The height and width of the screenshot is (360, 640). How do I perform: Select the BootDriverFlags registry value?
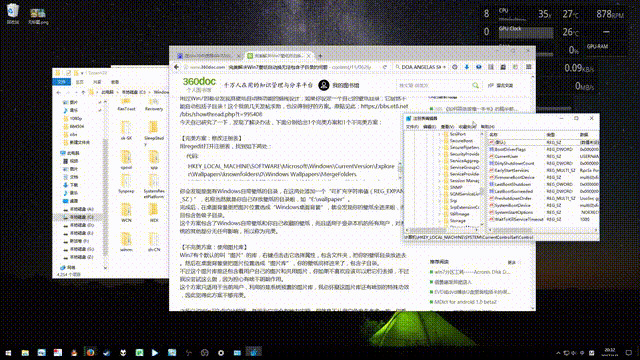(x=510, y=149)
